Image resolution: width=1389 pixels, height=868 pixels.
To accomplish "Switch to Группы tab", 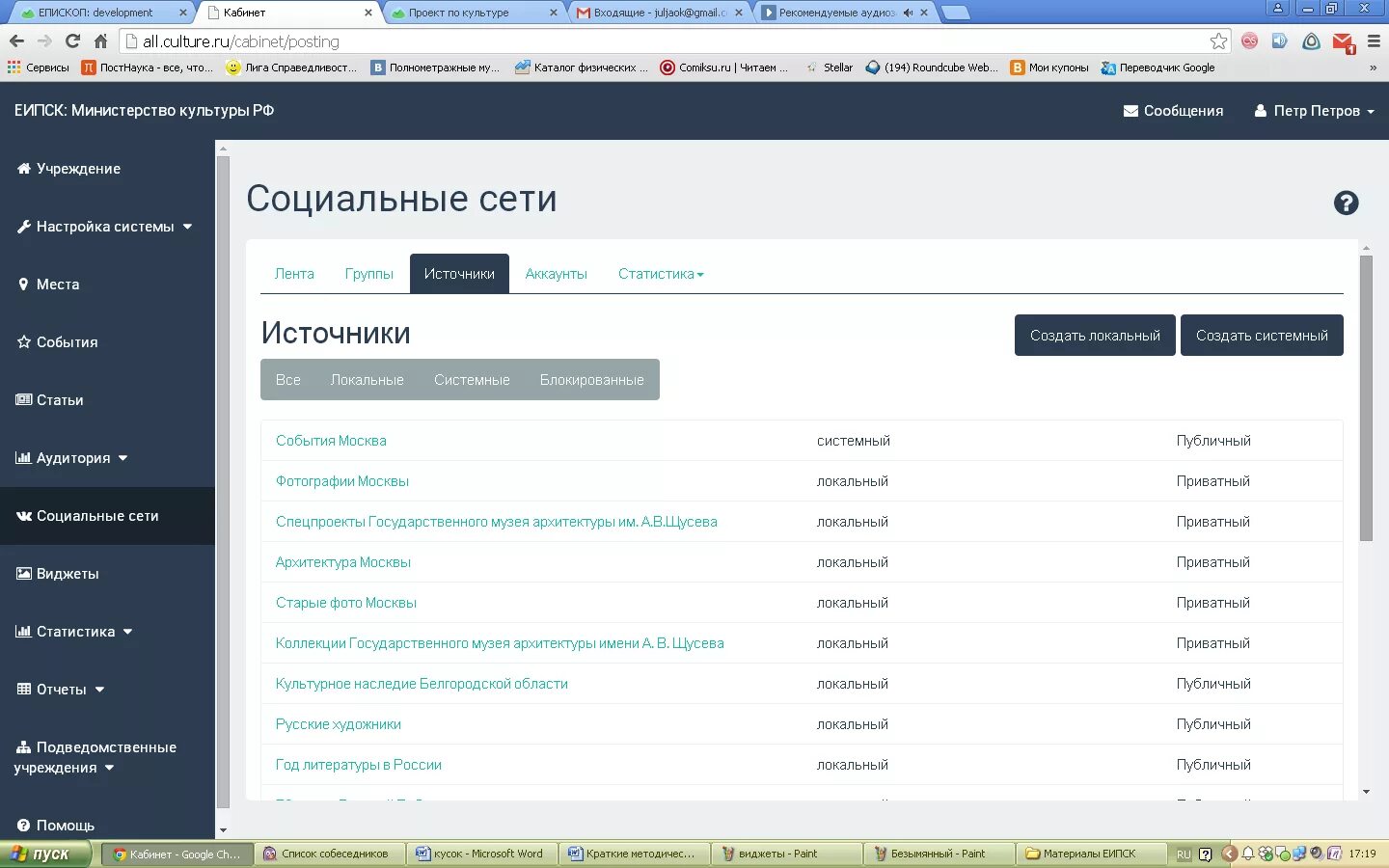I will pyautogui.click(x=369, y=274).
